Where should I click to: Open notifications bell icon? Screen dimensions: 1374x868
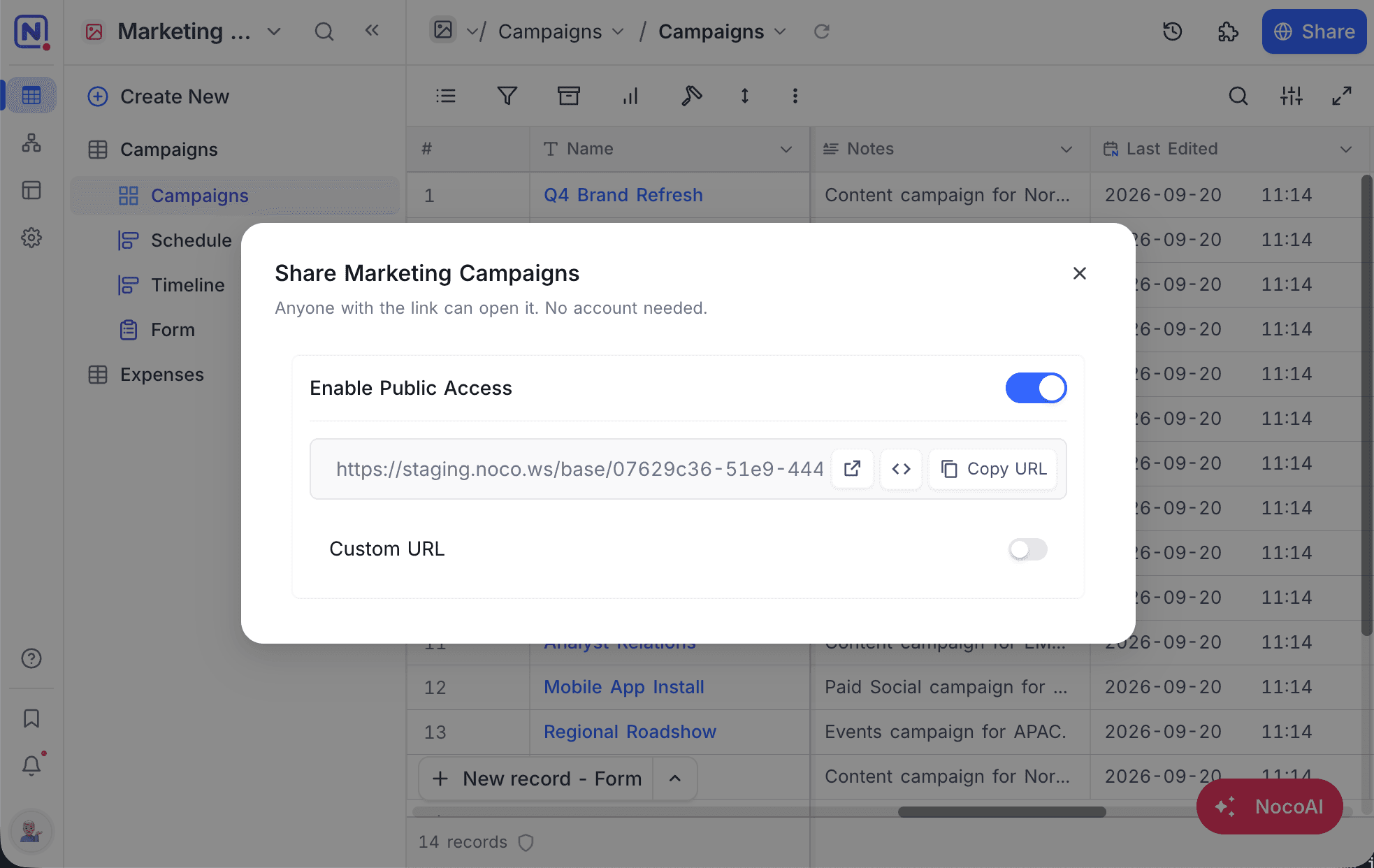(x=31, y=766)
